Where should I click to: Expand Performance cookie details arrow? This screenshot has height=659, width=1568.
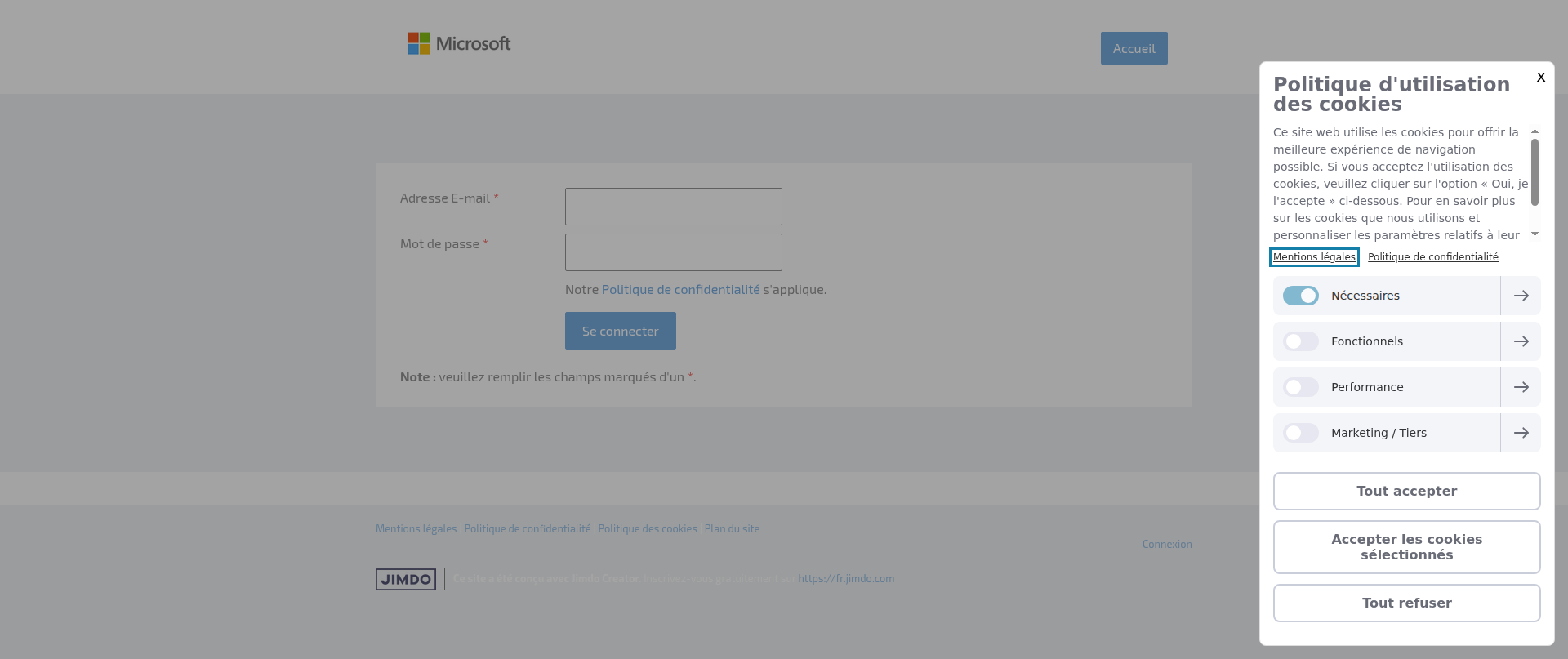(1521, 387)
